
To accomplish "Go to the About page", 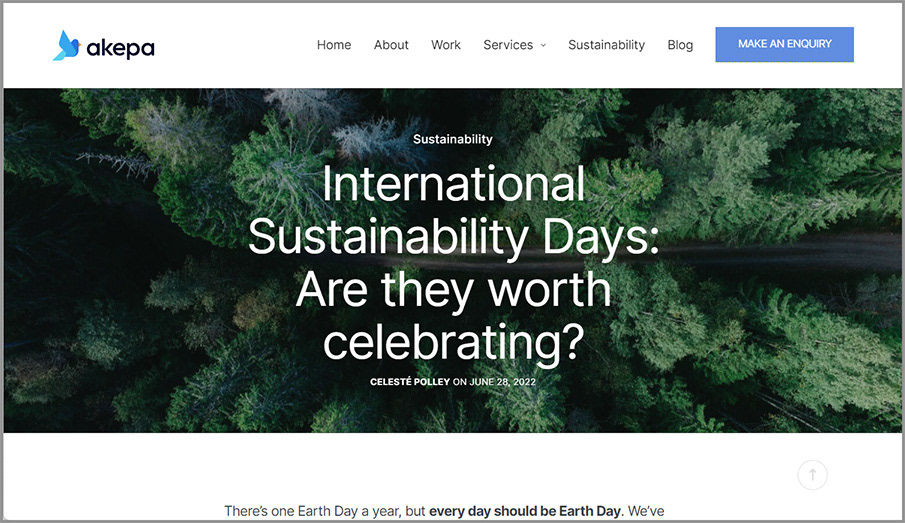I will click(391, 45).
